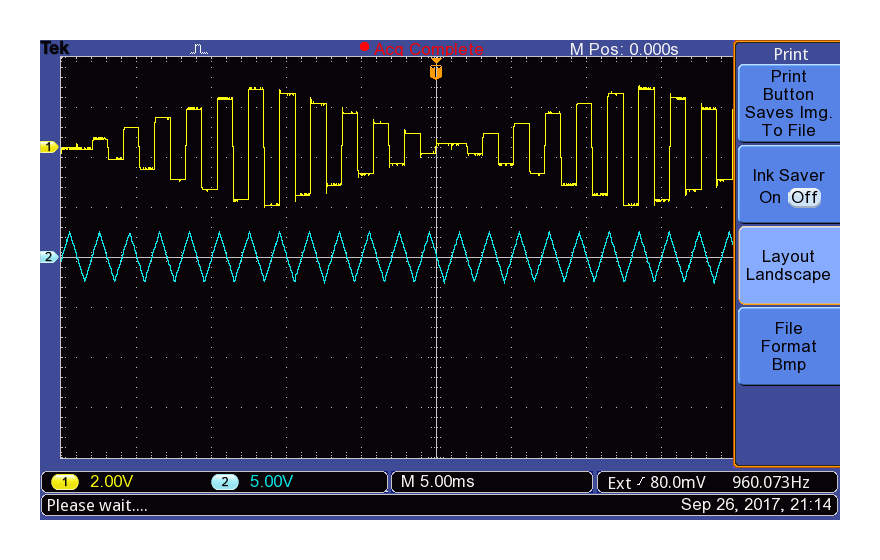The width and height of the screenshot is (880, 560).
Task: Select the yellow channel 1 badge in bottom bar
Action: [x=65, y=482]
